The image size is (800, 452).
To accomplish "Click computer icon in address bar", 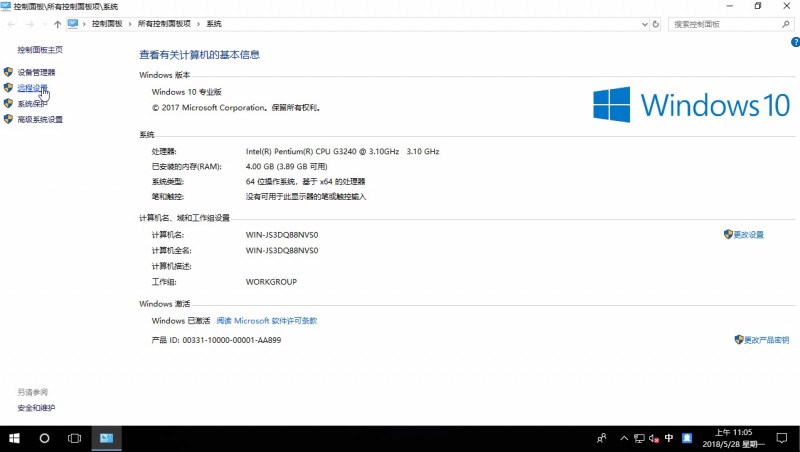I will point(72,23).
